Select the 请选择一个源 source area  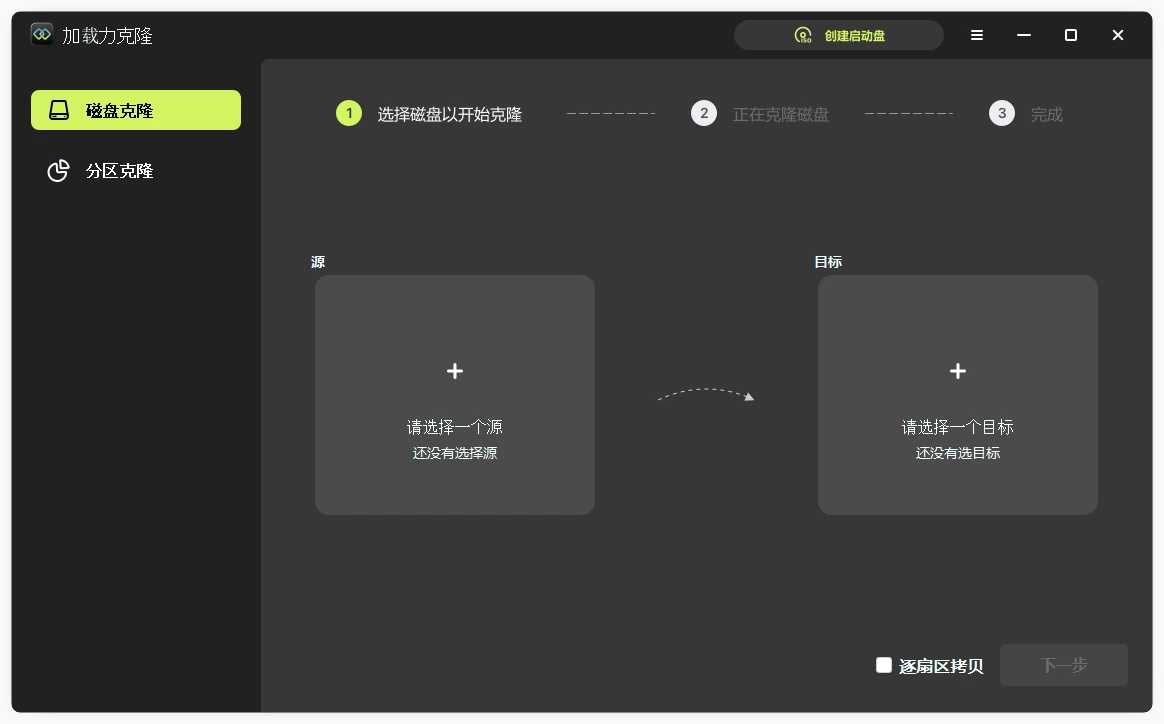(454, 395)
